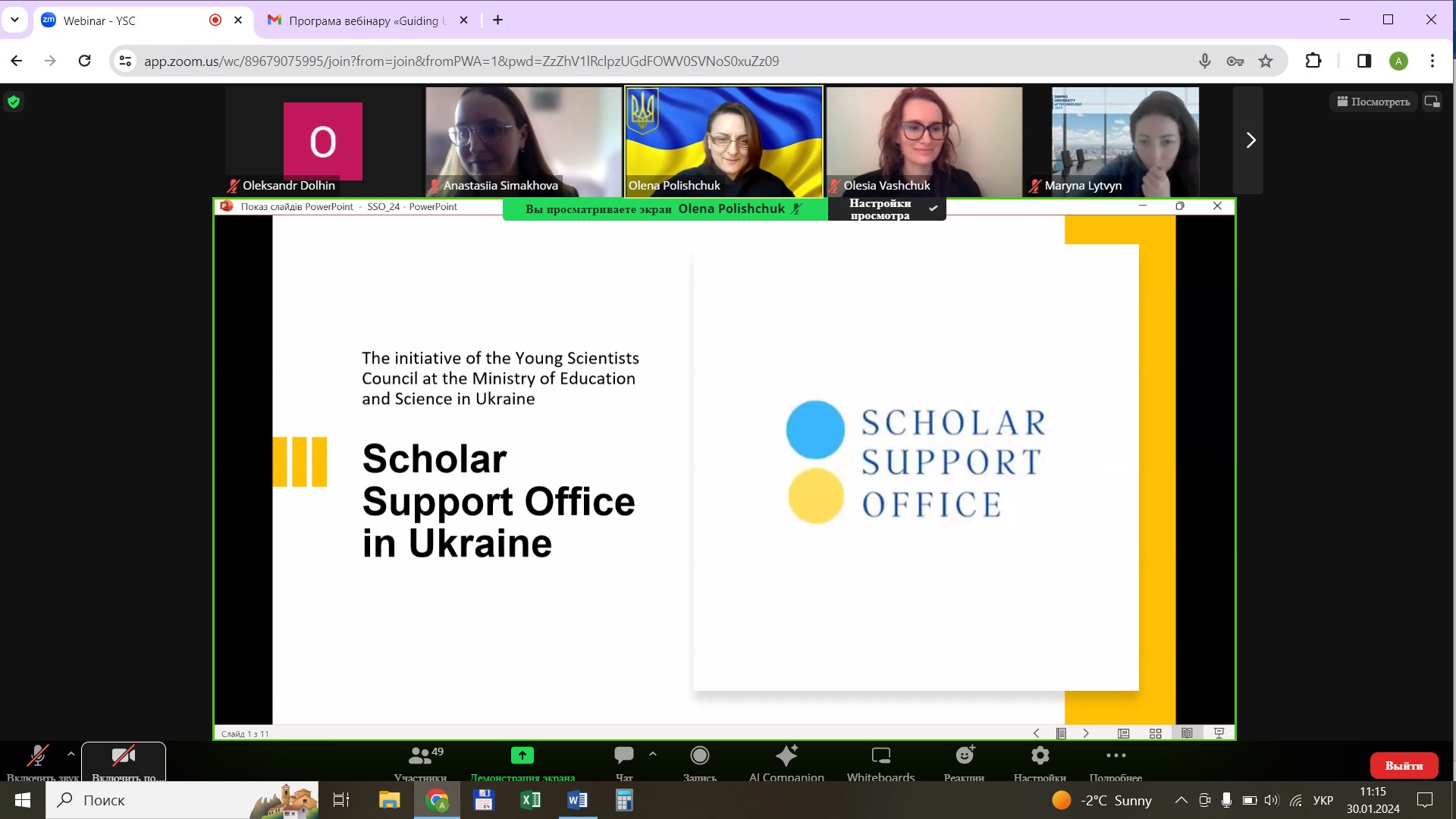The height and width of the screenshot is (819, 1456).
Task: Open PowerPoint slide navigation menu icon
Action: pyautogui.click(x=1062, y=733)
